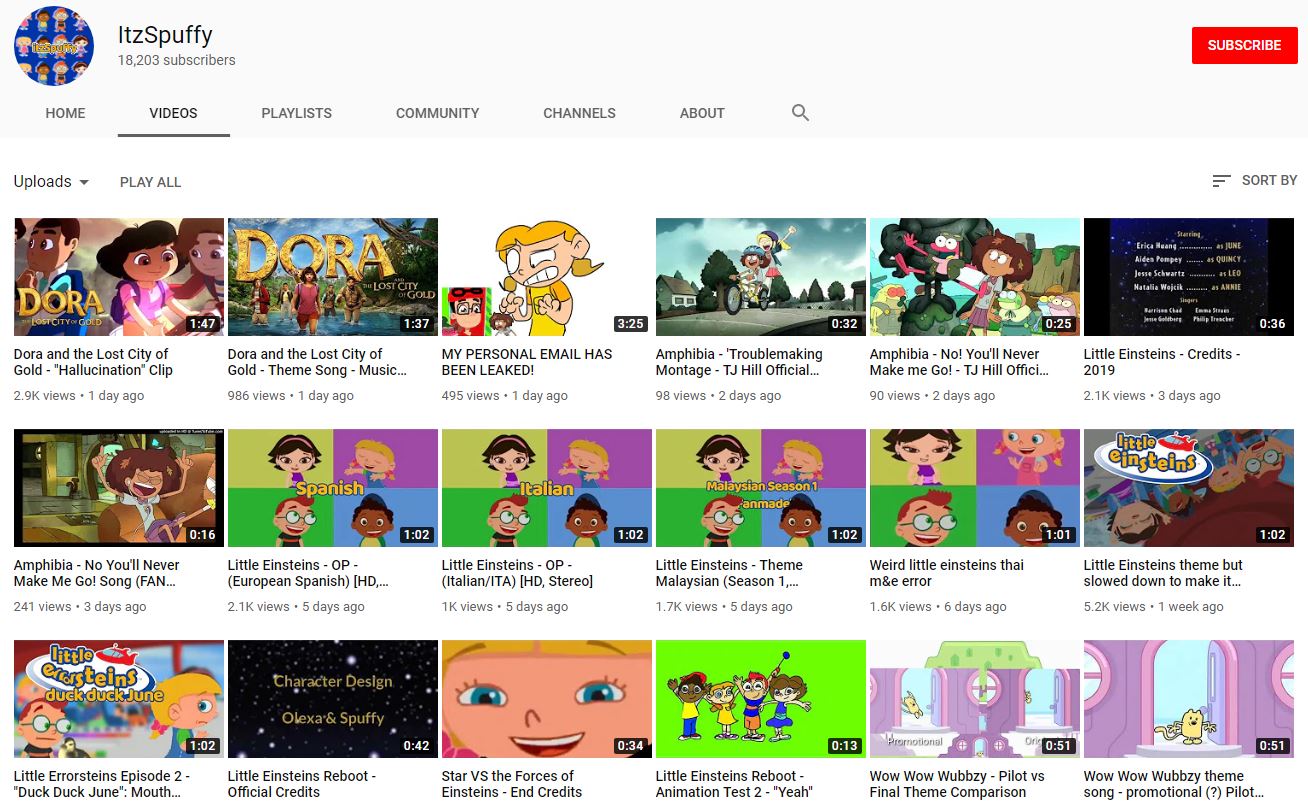This screenshot has height=802, width=1308.
Task: Open the channel search magnifier icon
Action: tap(800, 113)
